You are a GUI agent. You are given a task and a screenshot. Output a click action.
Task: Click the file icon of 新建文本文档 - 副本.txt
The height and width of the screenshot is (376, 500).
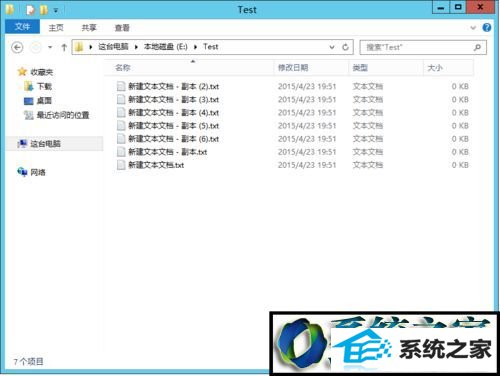coord(121,152)
